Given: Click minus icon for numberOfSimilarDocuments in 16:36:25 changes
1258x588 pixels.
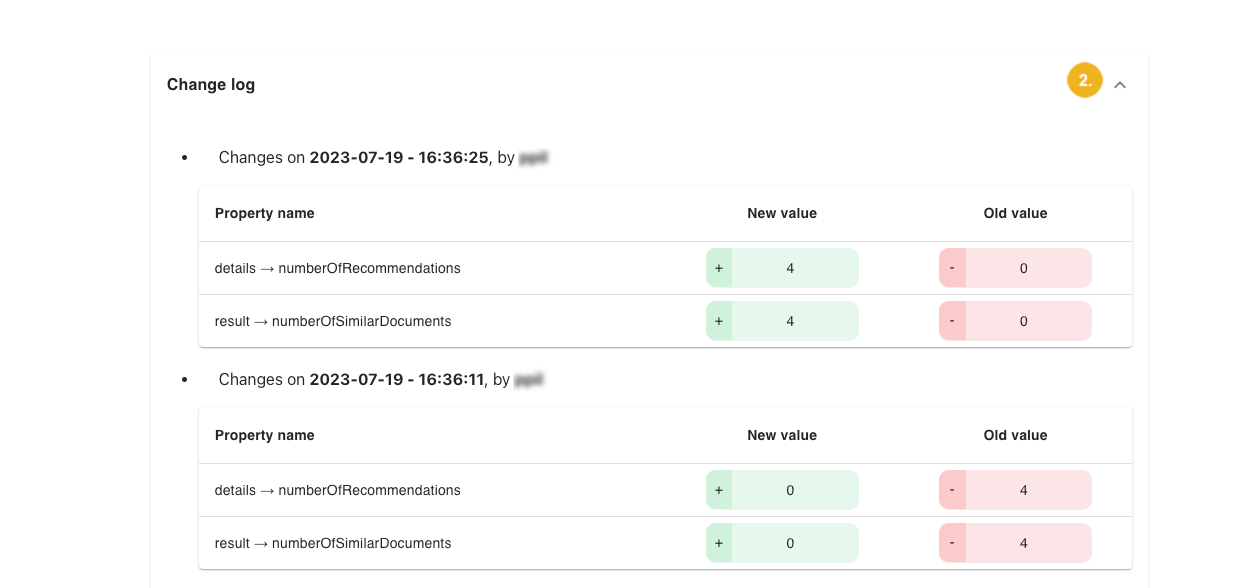Looking at the screenshot, I should (952, 321).
